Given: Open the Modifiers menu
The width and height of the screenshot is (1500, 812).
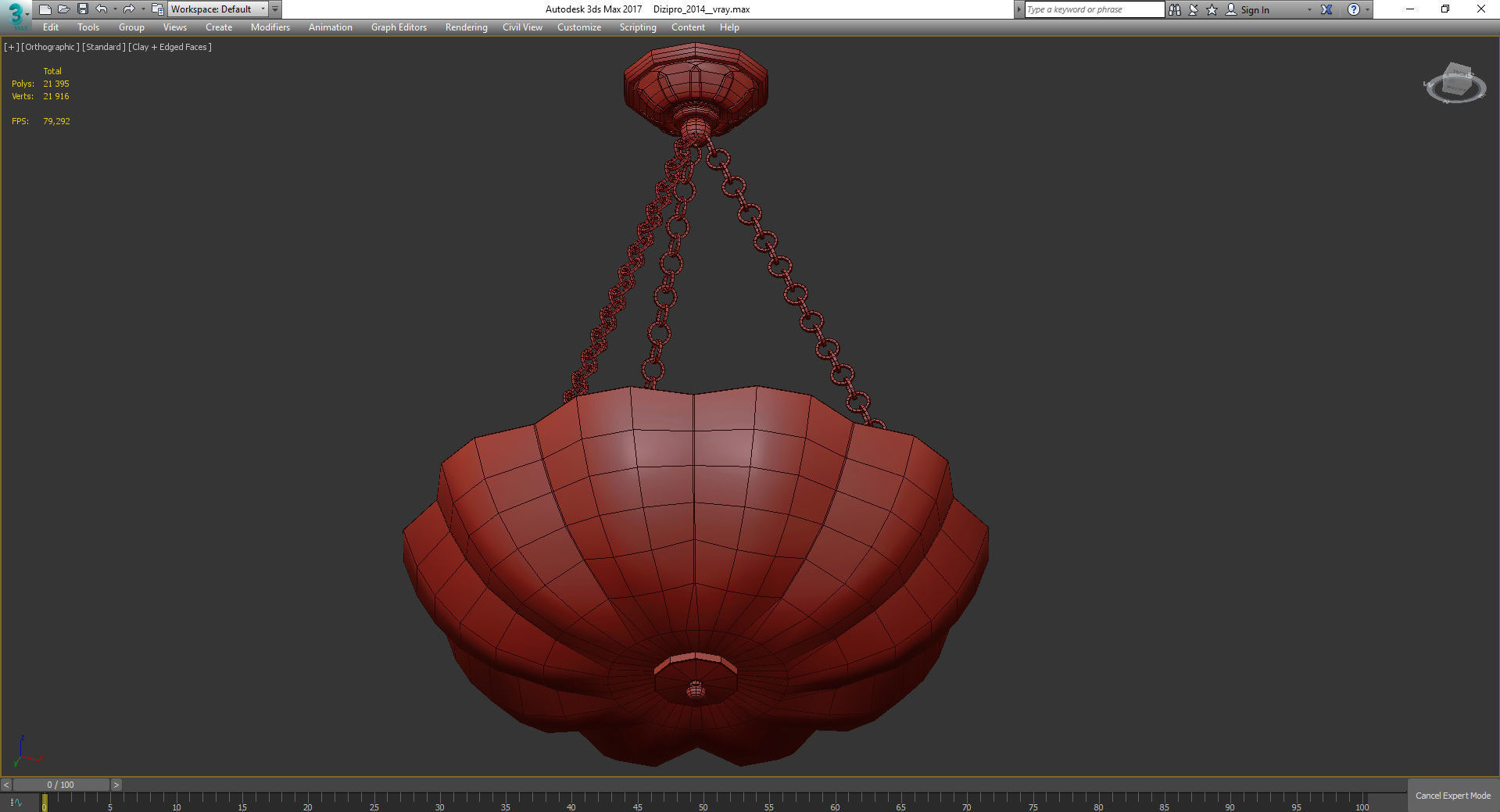Looking at the screenshot, I should point(270,27).
